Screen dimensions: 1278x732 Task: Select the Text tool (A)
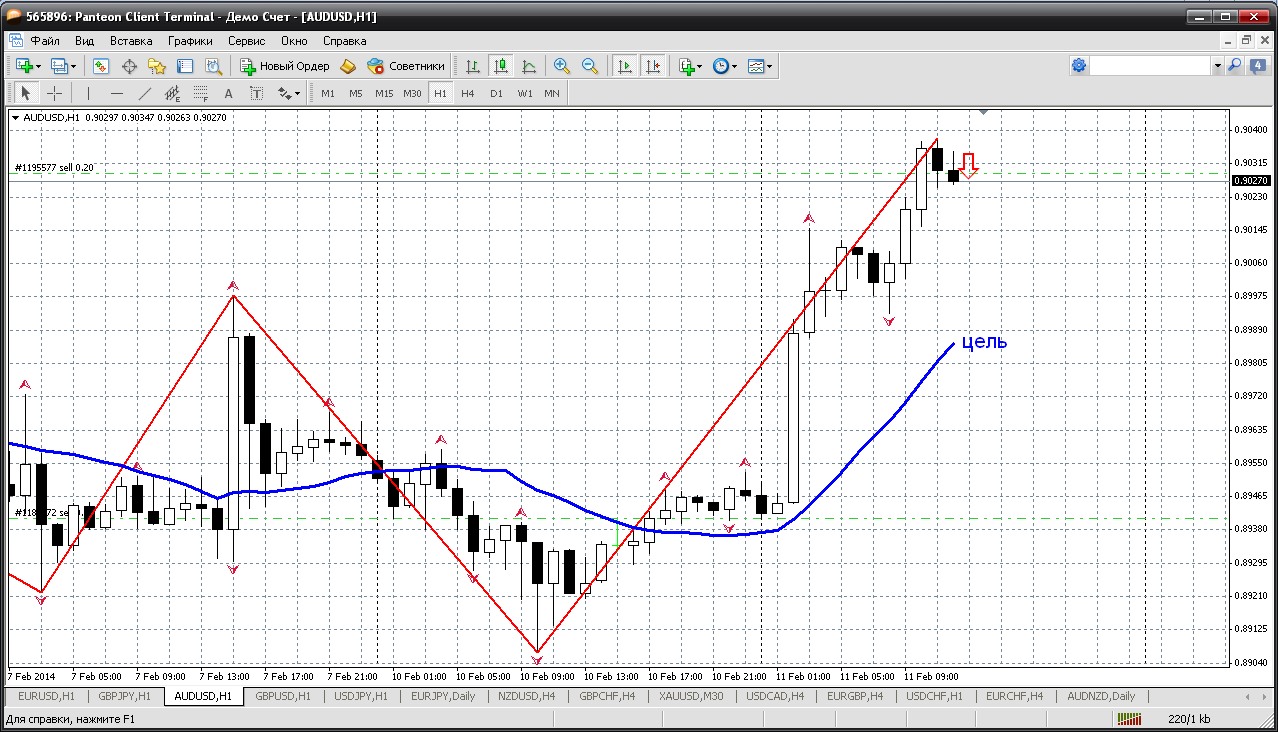click(228, 93)
